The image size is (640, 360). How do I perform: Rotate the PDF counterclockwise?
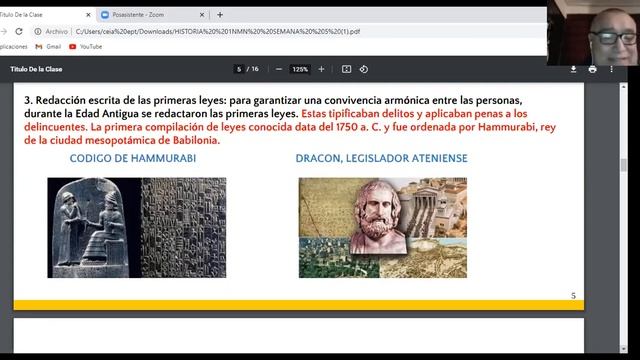364,69
